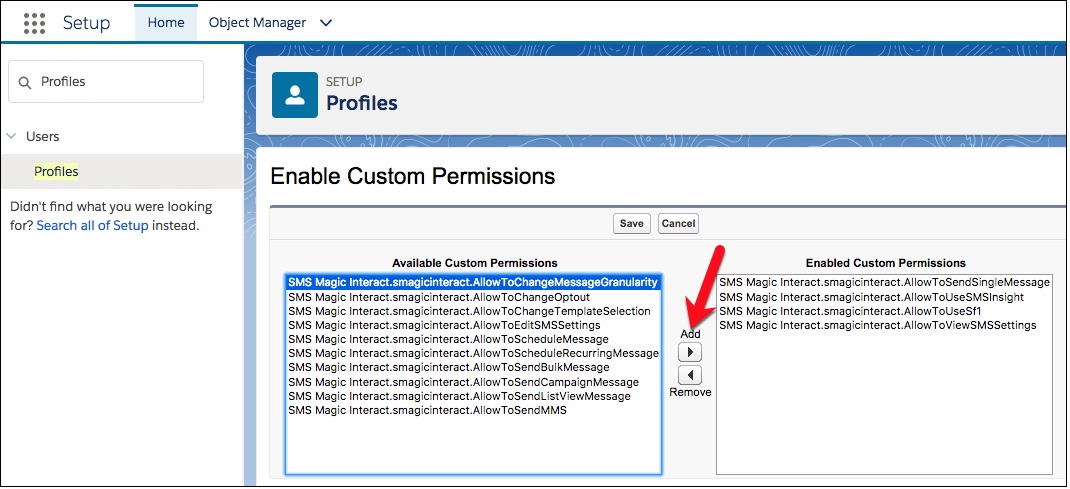Screen dimensions: 1070x489
Task: Select AllowToUseSf1 in Enabled list
Action: coord(884,311)
